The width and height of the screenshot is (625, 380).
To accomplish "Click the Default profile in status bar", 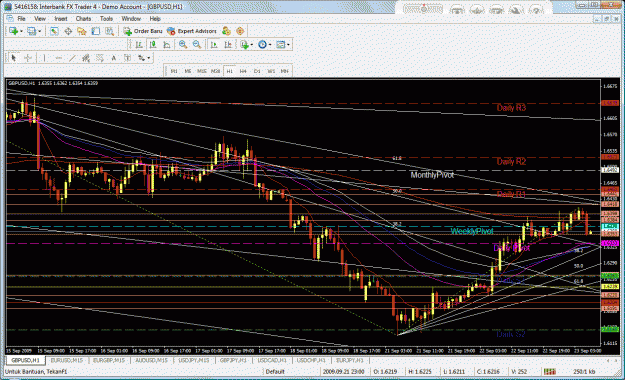I will pos(275,372).
